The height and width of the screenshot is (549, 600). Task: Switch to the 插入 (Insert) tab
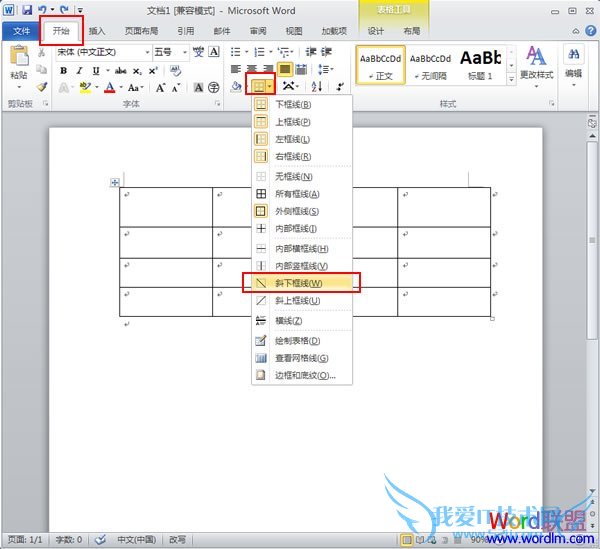[x=97, y=31]
